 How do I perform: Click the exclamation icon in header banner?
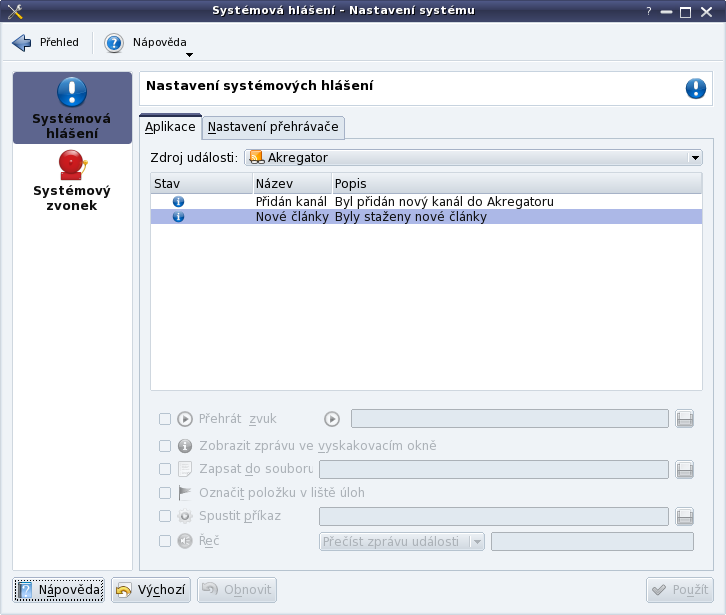pos(695,88)
